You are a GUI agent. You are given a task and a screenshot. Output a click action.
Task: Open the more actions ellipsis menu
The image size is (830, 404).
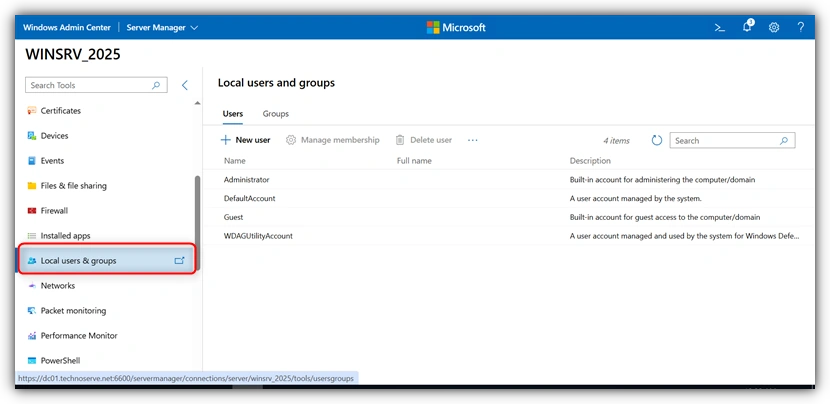pyautogui.click(x=473, y=140)
